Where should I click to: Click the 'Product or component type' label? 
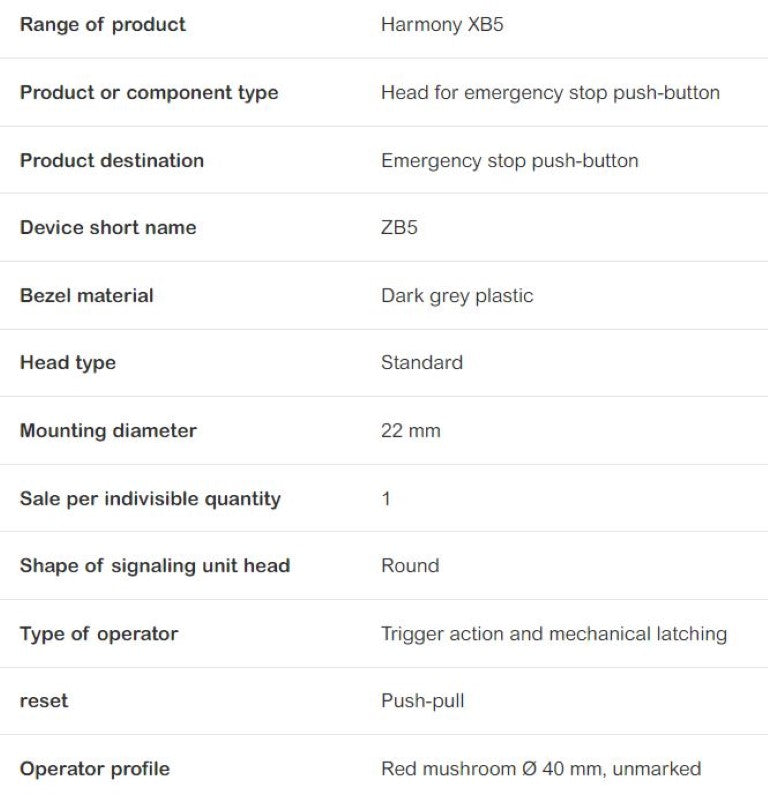[149, 93]
